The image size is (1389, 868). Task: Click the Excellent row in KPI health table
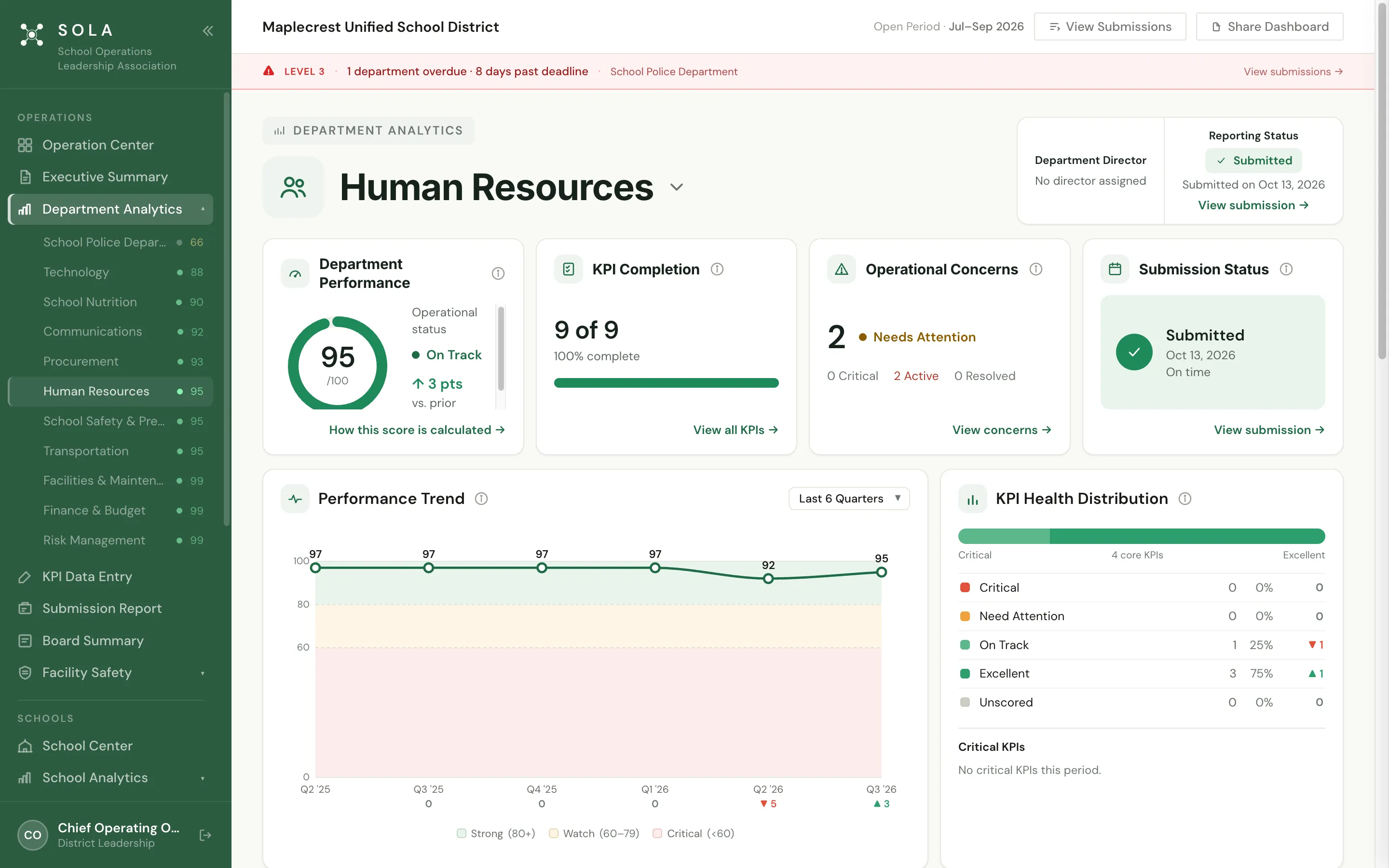[1141, 673]
